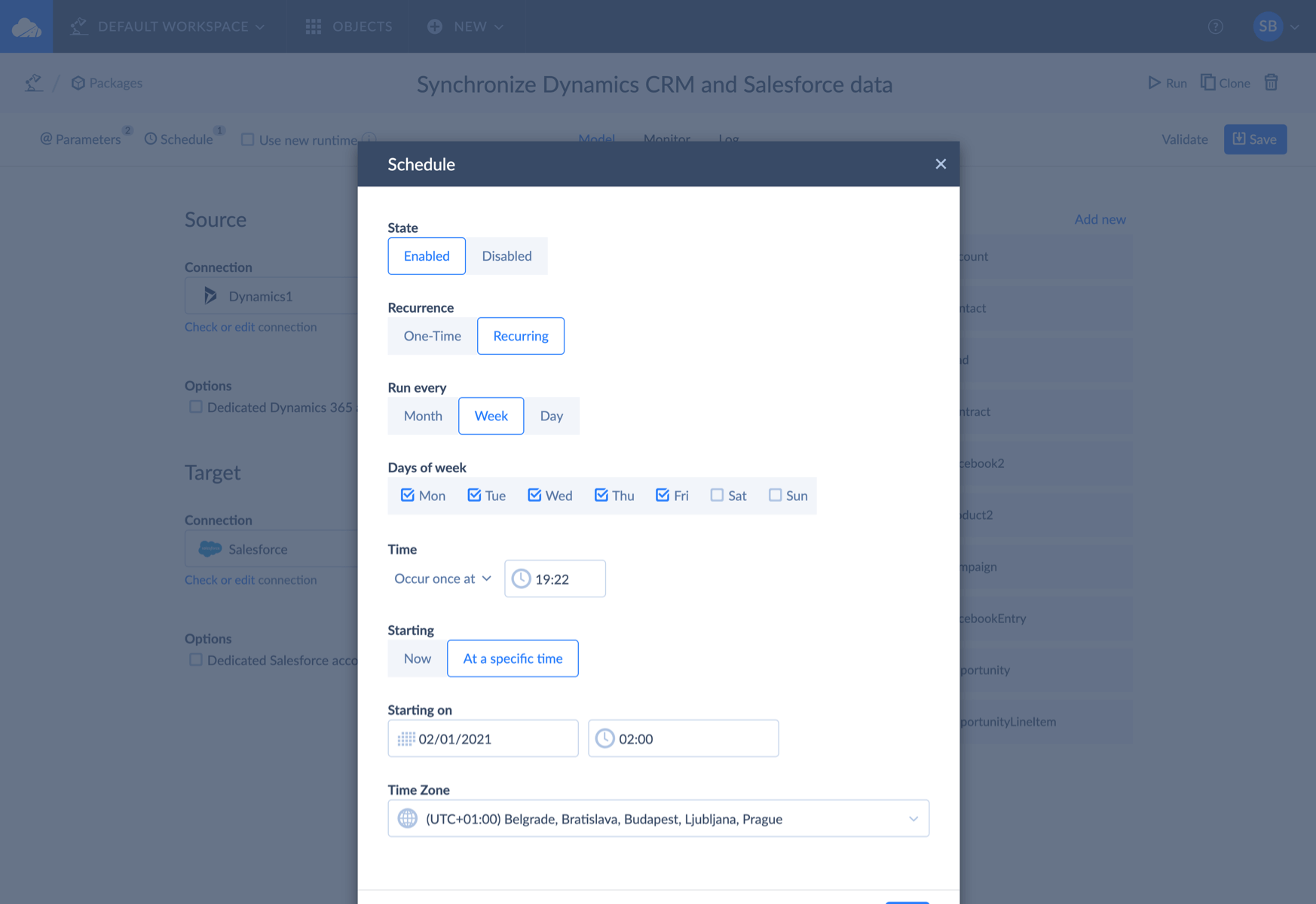Image resolution: width=1316 pixels, height=904 pixels.
Task: Click the Objects grid icon in top bar
Action: click(x=314, y=26)
